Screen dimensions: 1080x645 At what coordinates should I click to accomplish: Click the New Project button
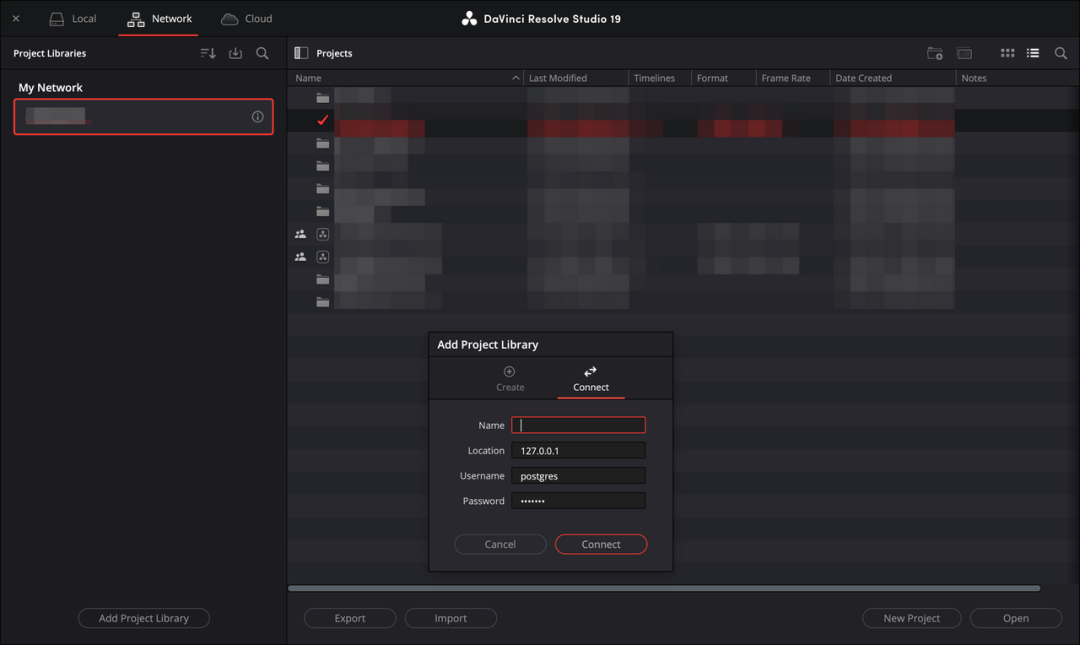[x=911, y=618]
